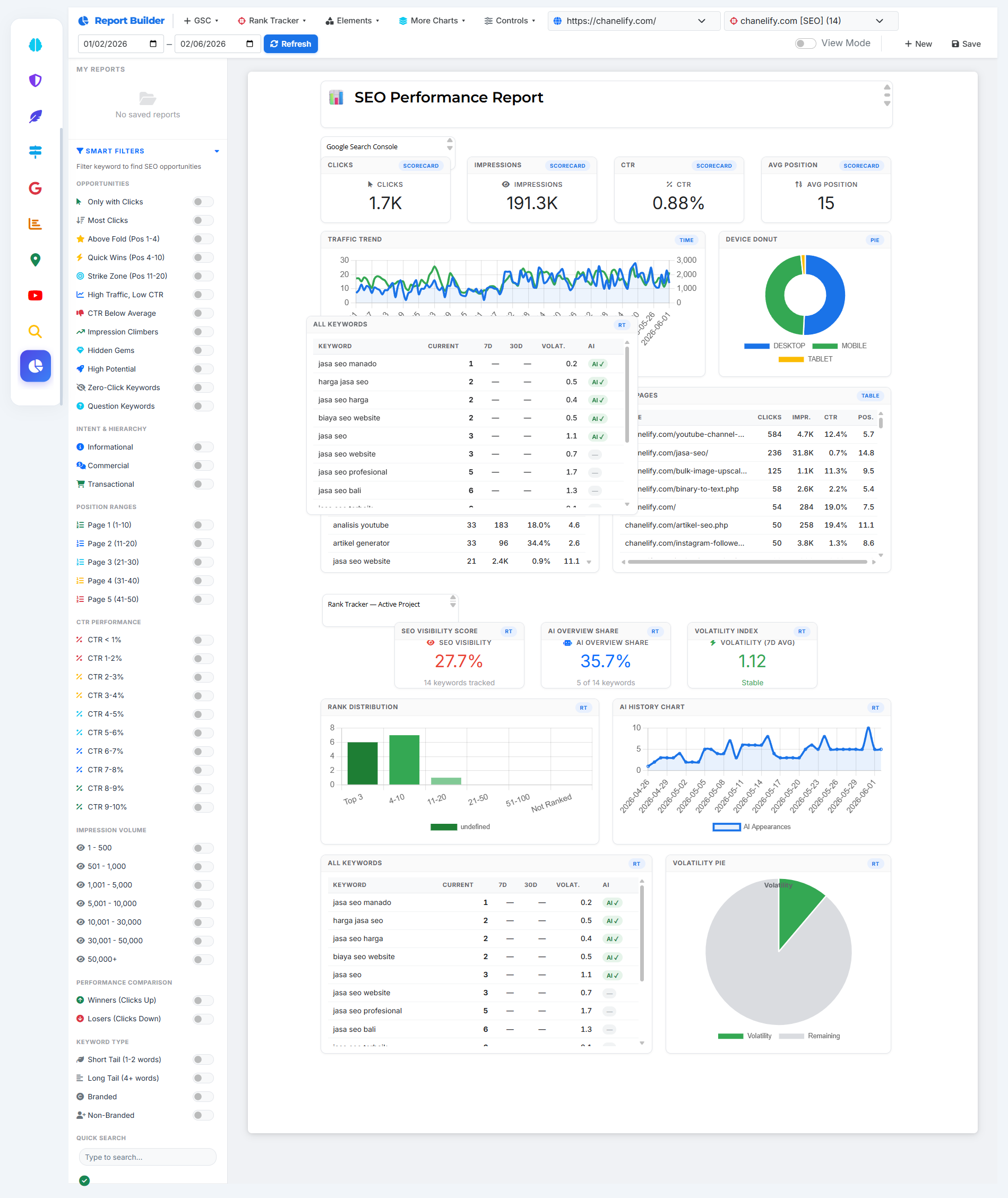
Task: Open the chanelify.com [SEO] (14) project dropdown
Action: tap(811, 21)
